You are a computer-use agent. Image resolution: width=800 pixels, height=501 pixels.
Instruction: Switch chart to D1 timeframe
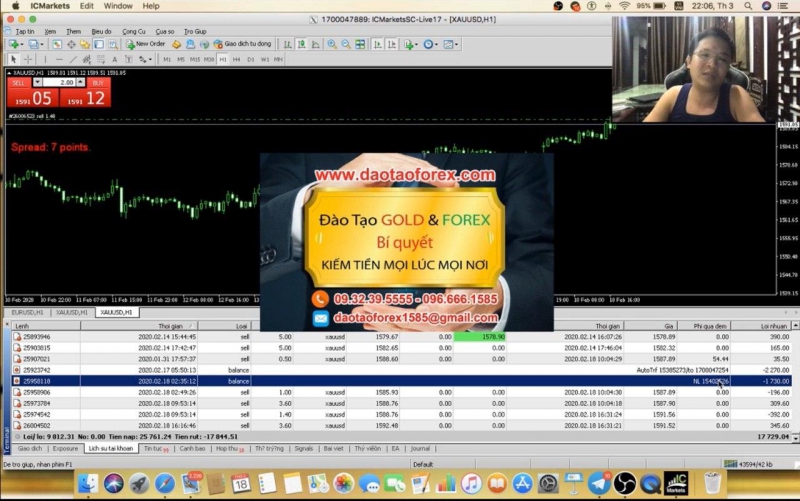point(251,59)
